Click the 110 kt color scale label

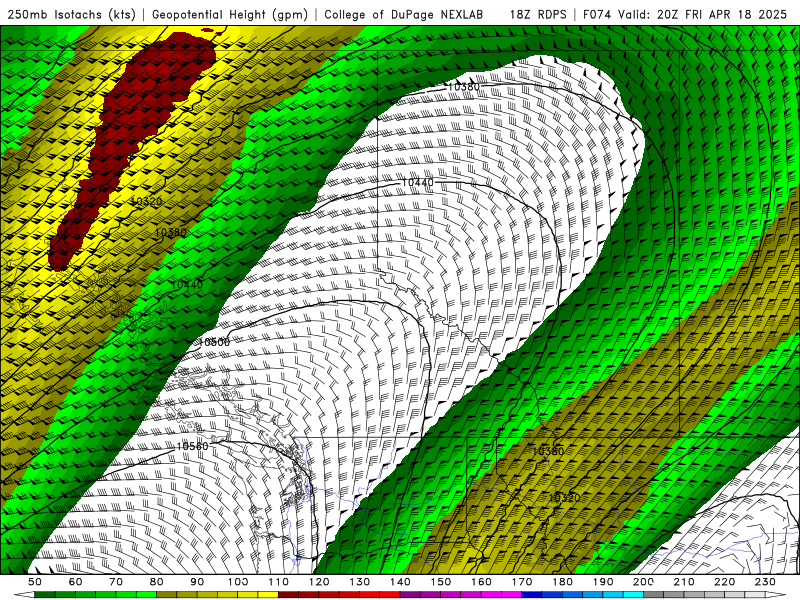pyautogui.click(x=279, y=582)
